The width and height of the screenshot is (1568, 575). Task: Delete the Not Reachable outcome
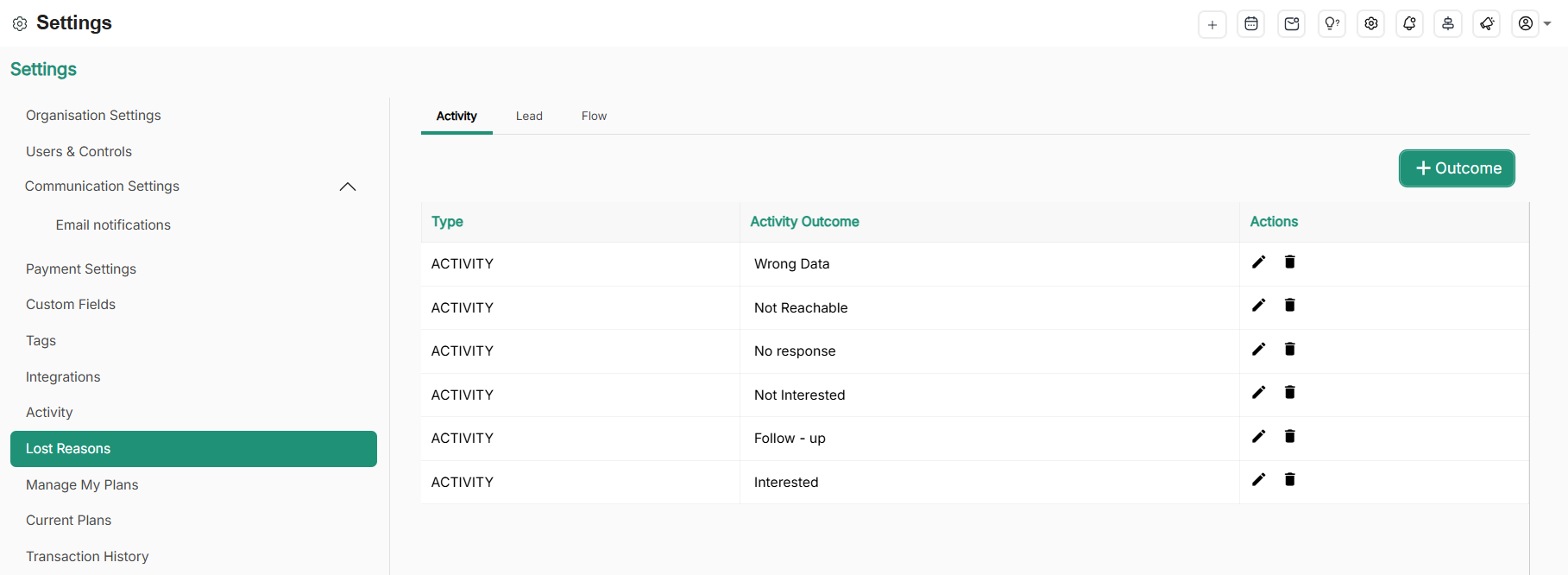coord(1289,306)
